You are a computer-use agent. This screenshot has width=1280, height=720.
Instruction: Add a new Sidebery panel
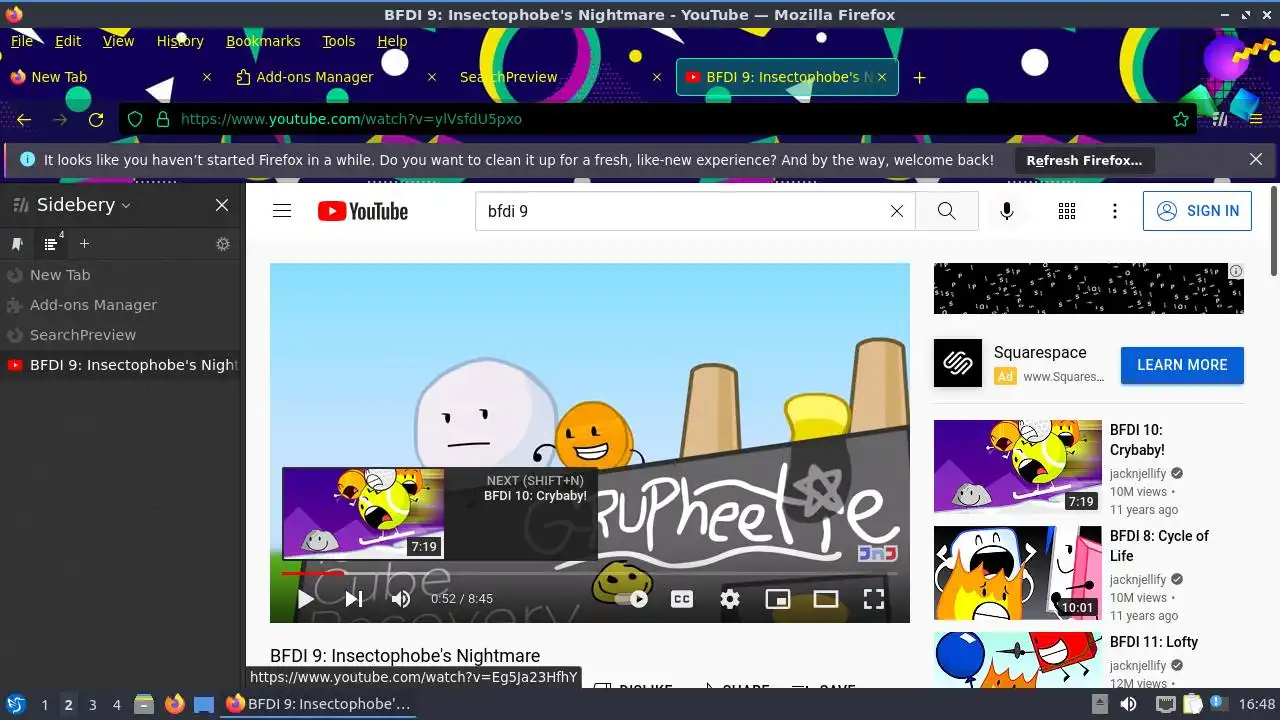pyautogui.click(x=85, y=243)
